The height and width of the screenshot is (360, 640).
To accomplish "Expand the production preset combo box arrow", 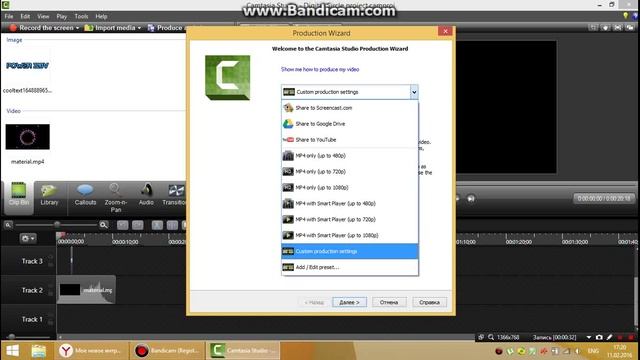I will click(x=414, y=92).
